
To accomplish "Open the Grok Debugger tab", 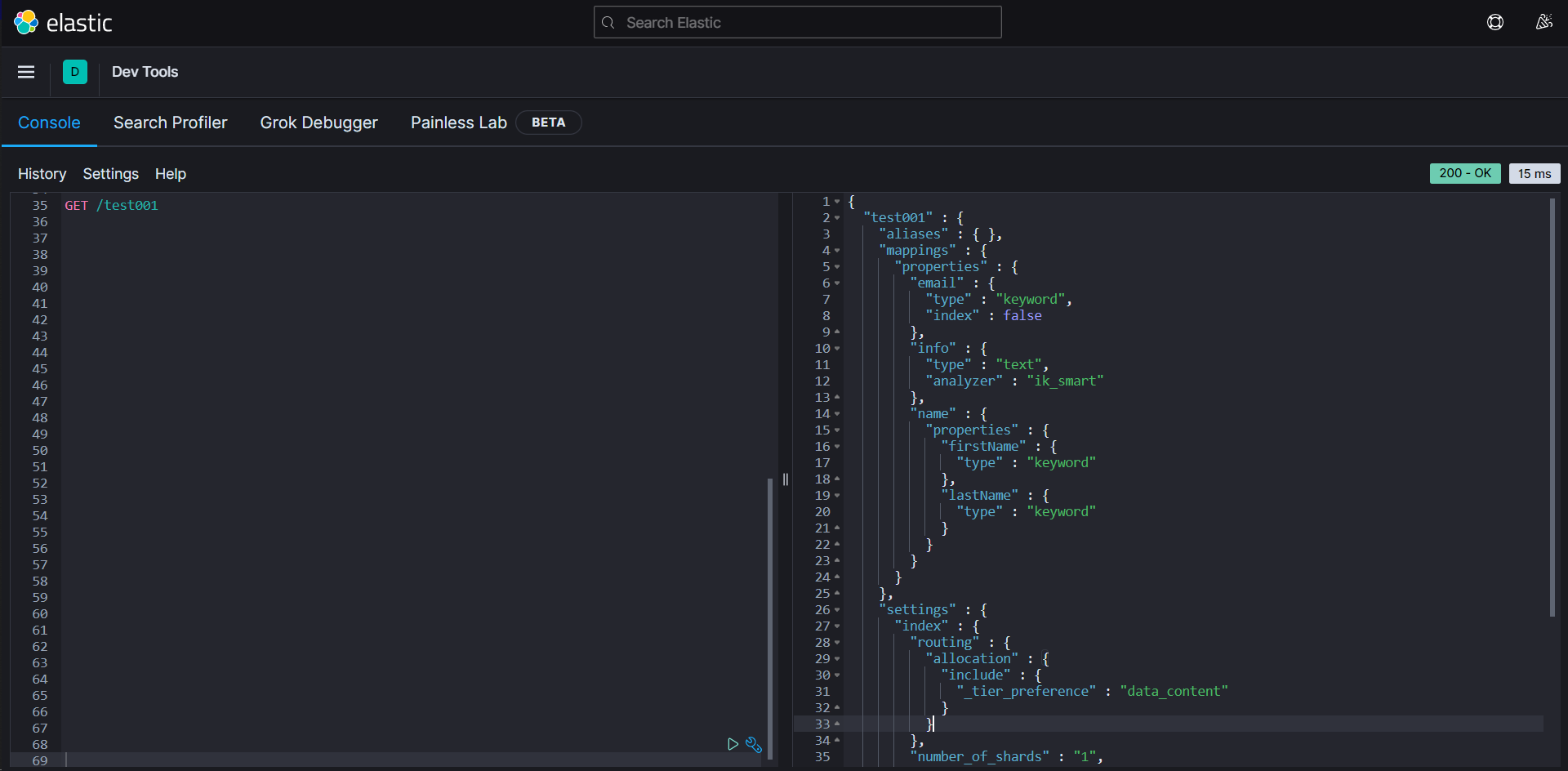I will tap(318, 123).
